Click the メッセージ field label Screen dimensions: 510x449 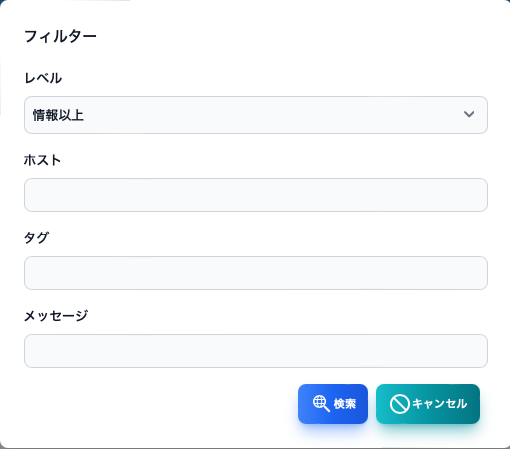tap(56, 316)
